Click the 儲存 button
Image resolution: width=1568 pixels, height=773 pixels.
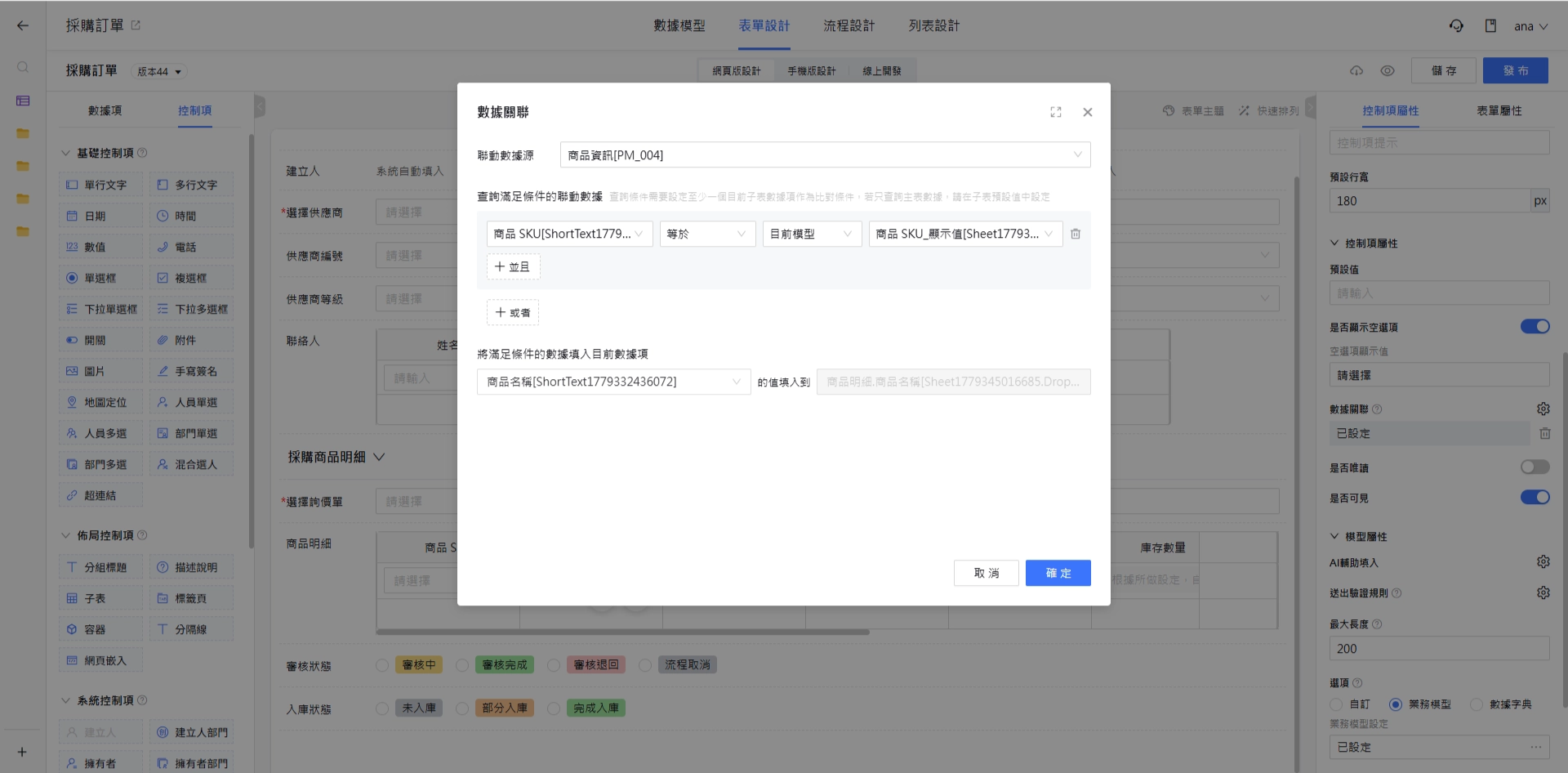click(1443, 70)
